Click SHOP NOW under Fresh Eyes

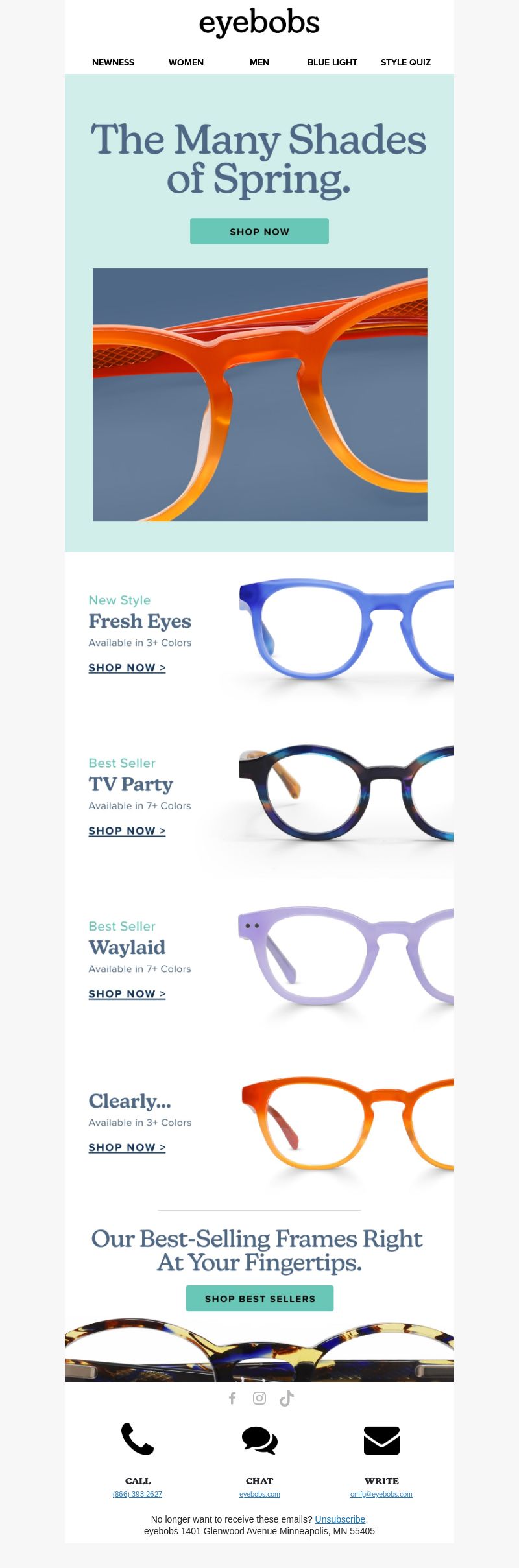(x=127, y=668)
